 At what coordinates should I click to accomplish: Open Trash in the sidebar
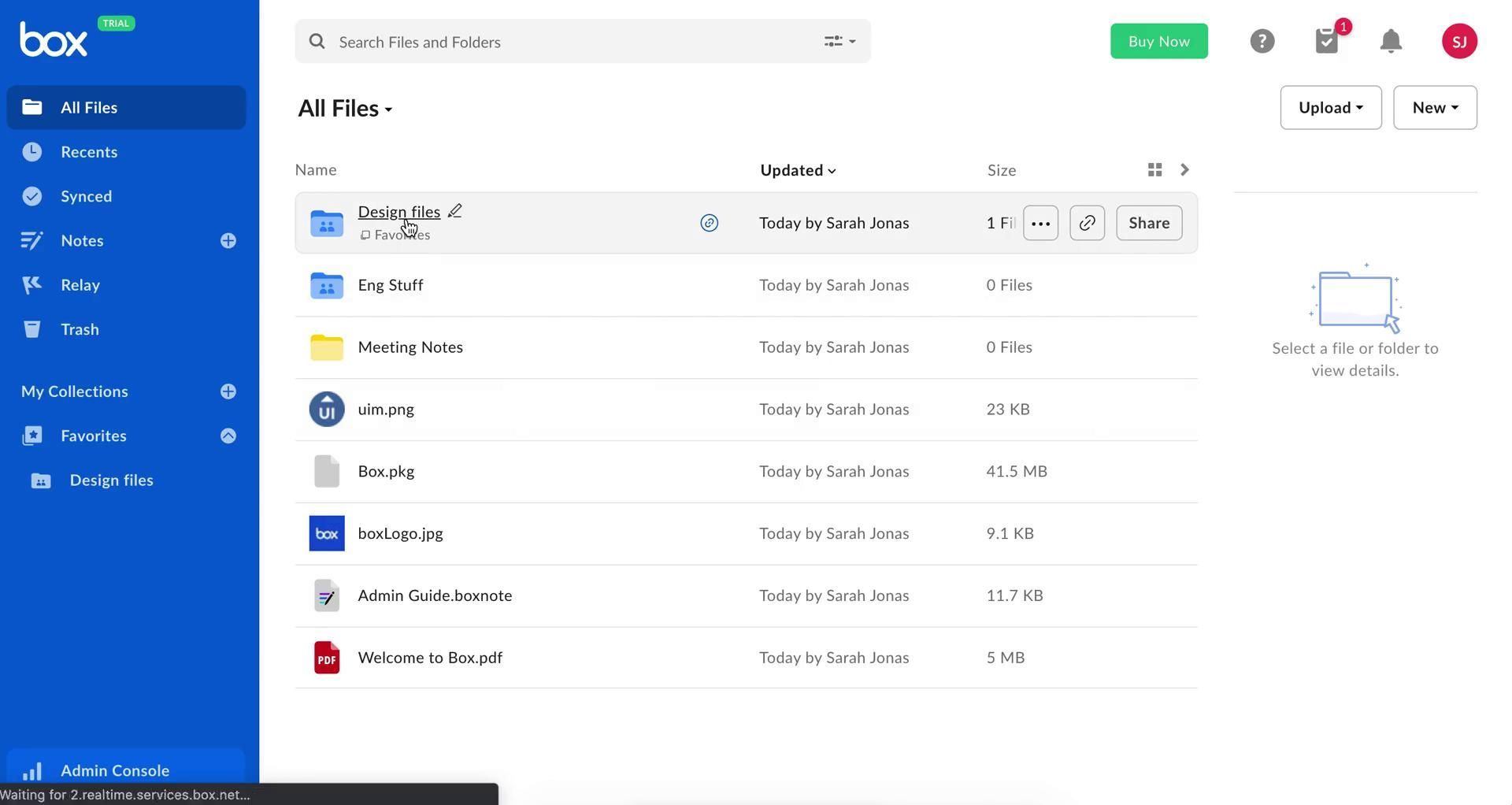tap(80, 329)
